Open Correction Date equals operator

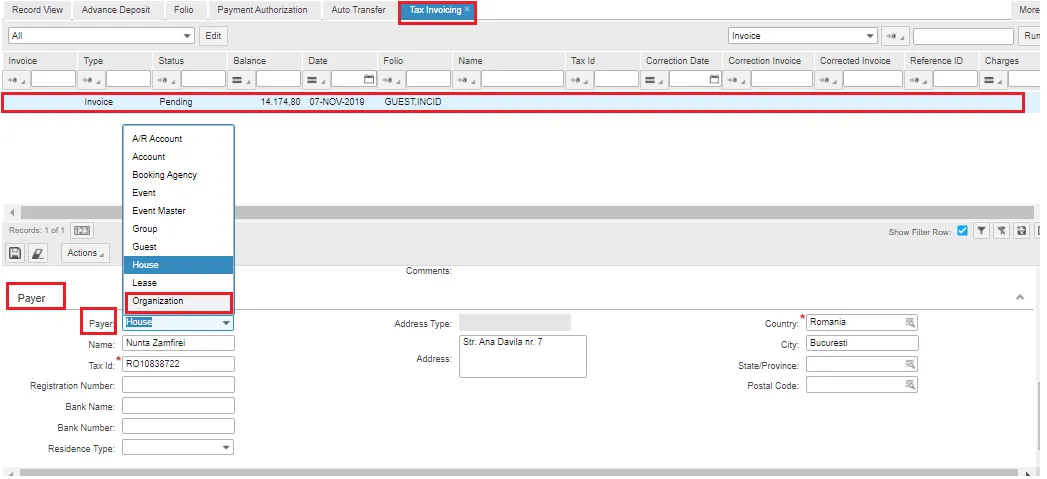[x=656, y=79]
